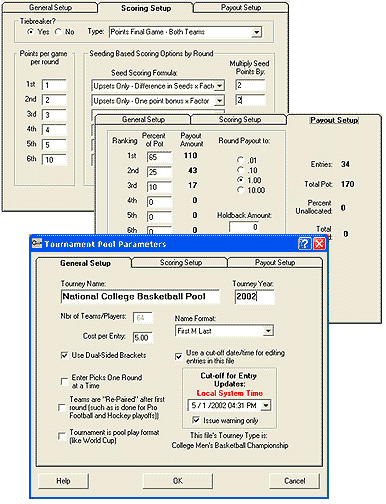Click College Men's Basketball Championship text
The height and width of the screenshot is (504, 386).
[230, 446]
